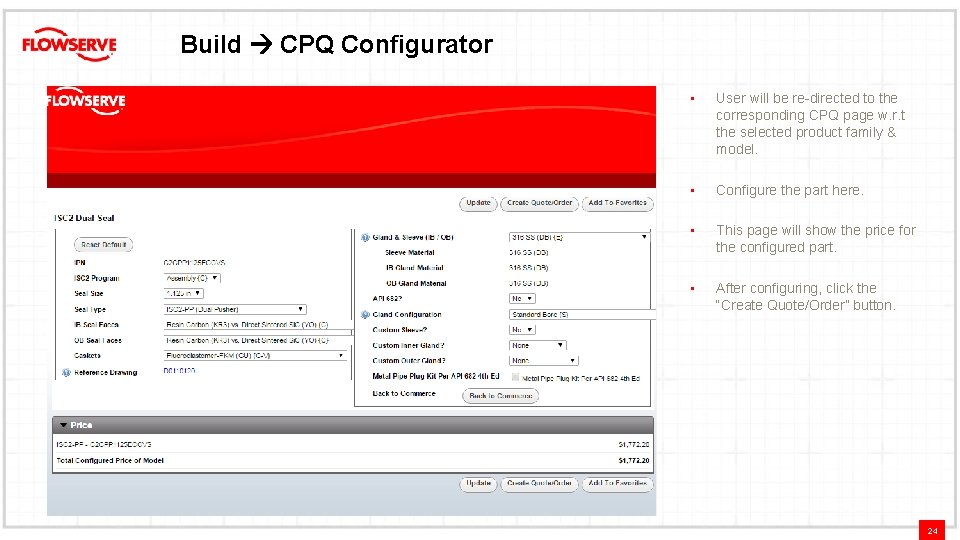Open the Custom Inner Gland? dropdown
Viewport: 960px width, 540px height.
tap(538, 346)
